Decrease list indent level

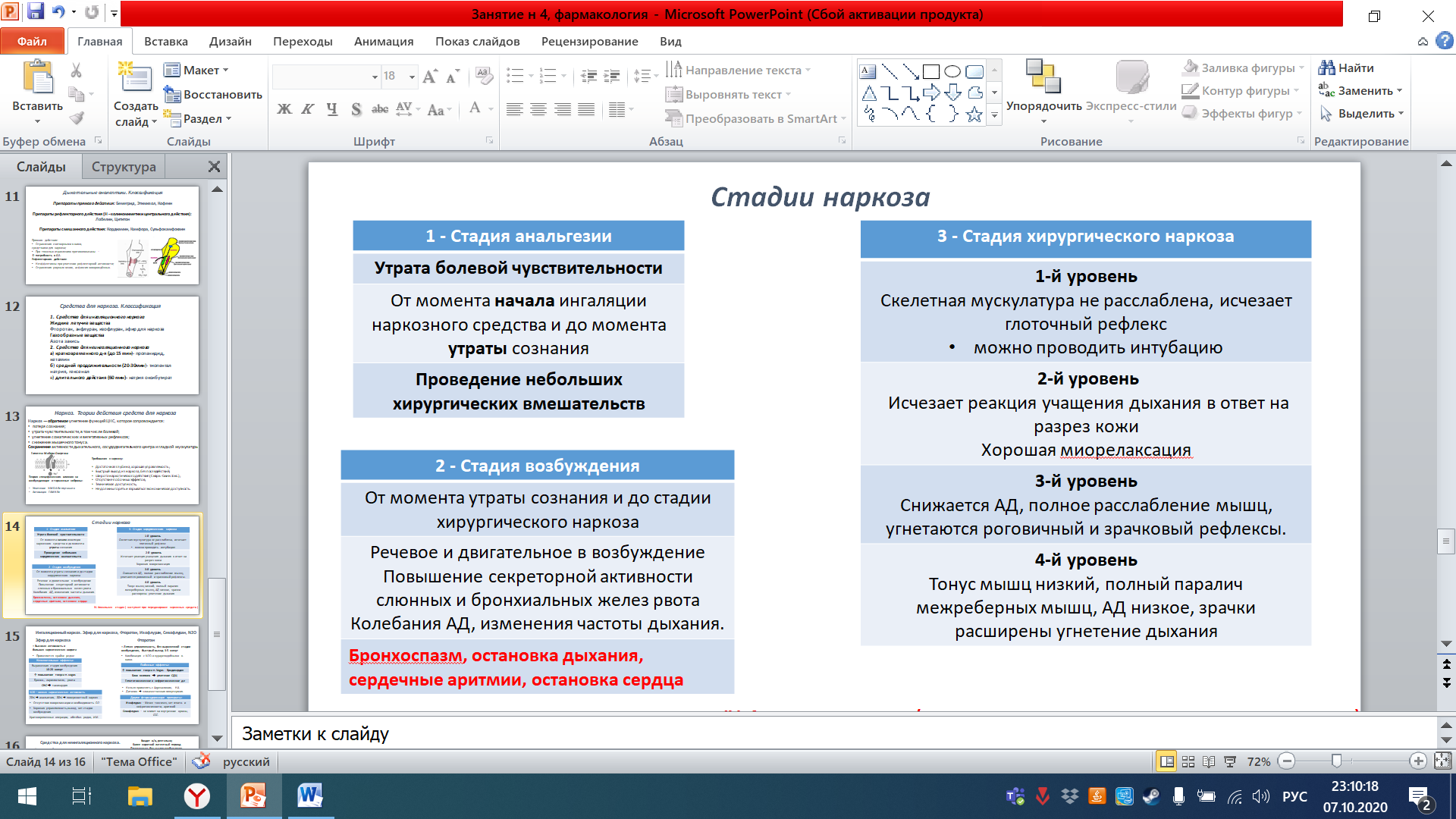coord(588,76)
